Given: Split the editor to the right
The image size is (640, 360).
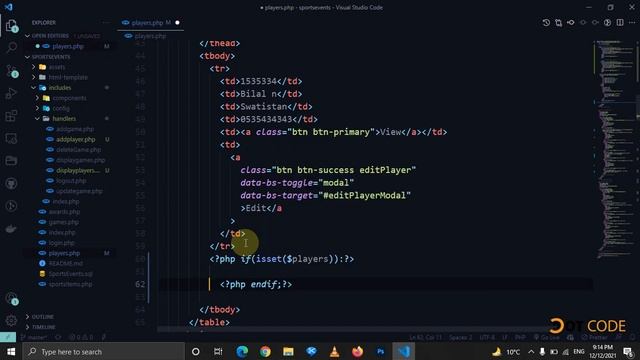Looking at the screenshot, I should coord(620,23).
